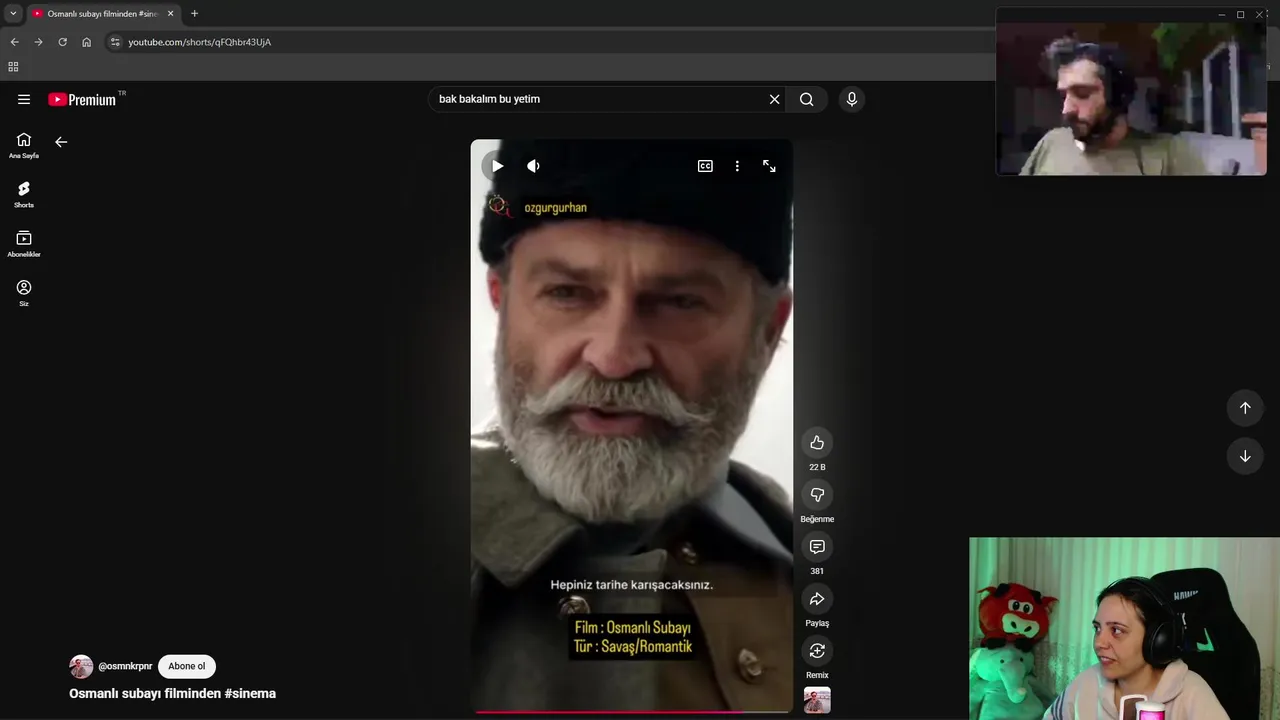Enter fullscreen mode for the short
This screenshot has height=720, width=1280.
point(769,166)
